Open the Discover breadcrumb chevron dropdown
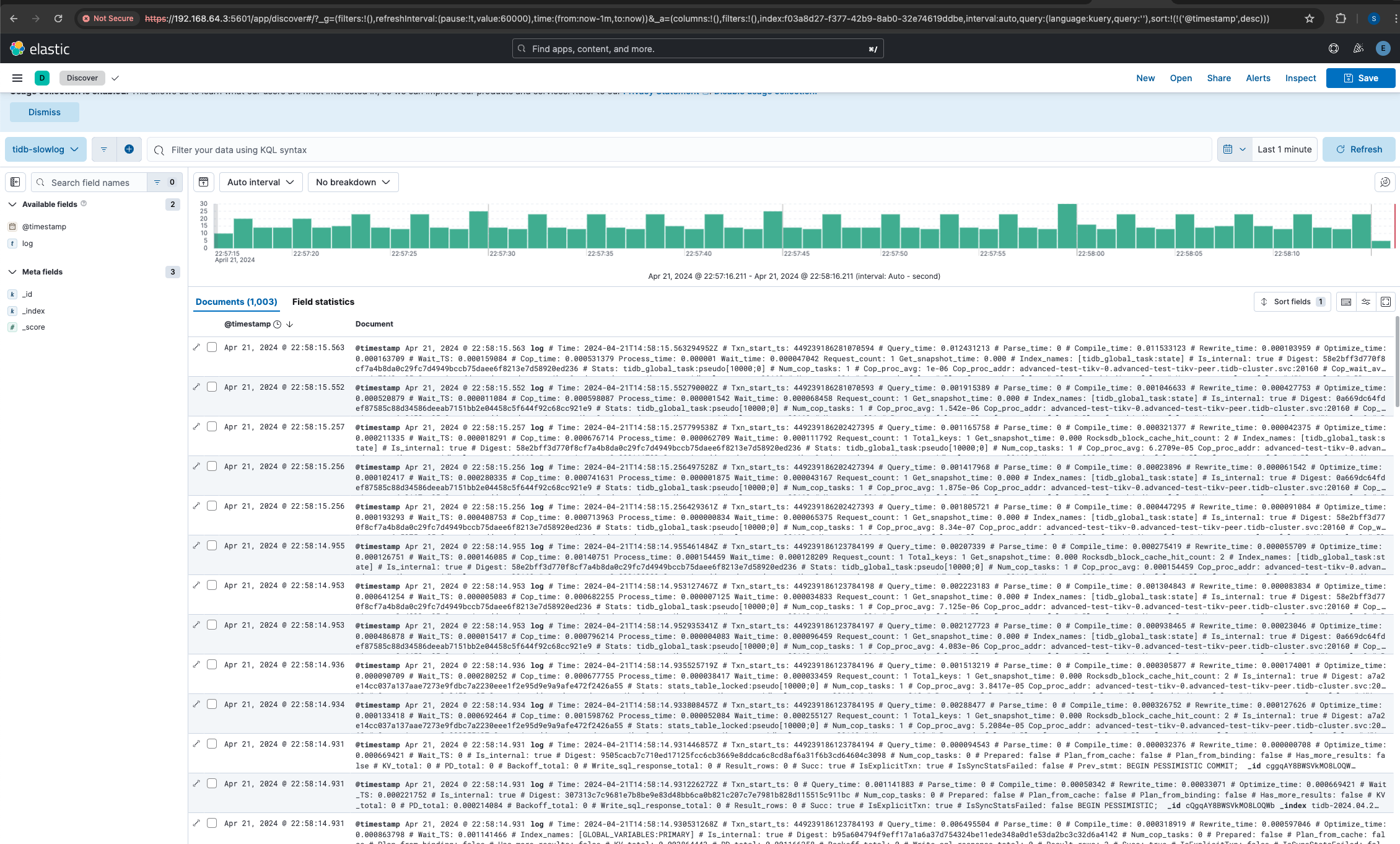Viewport: 1400px width, 844px height. tap(115, 78)
